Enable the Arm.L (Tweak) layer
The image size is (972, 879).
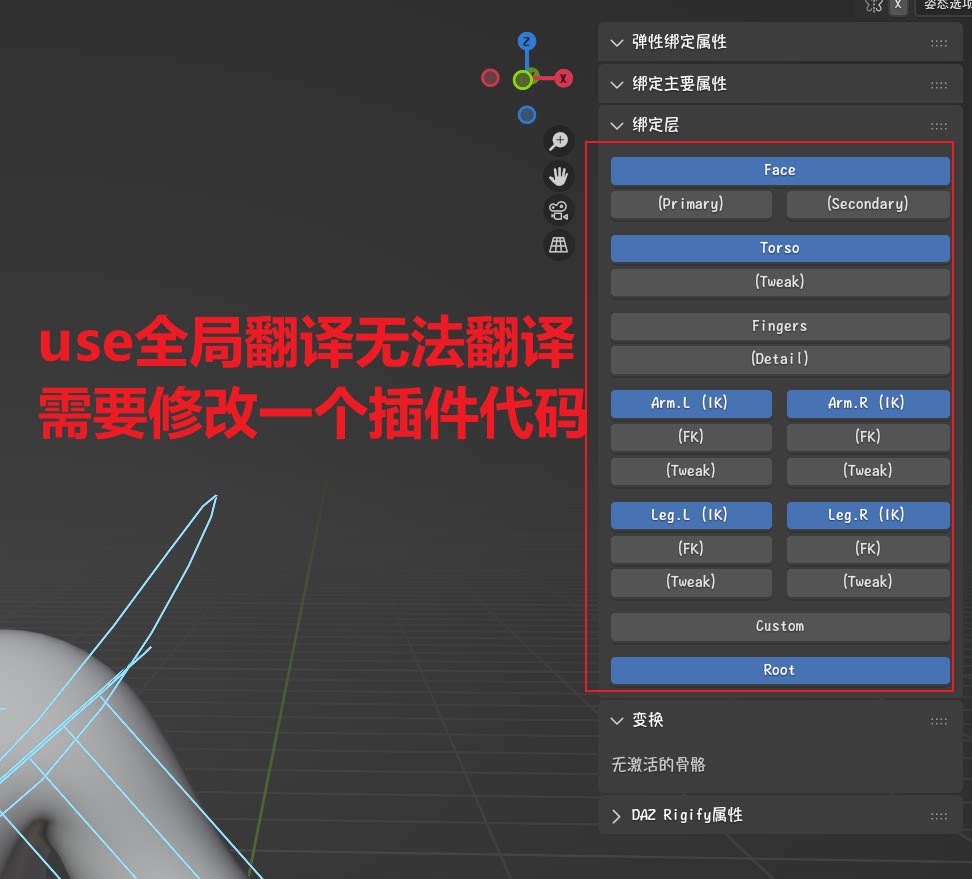691,471
